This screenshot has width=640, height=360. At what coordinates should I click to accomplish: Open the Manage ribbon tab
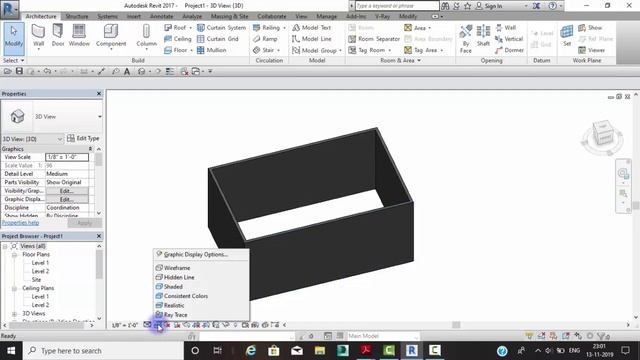[x=327, y=16]
